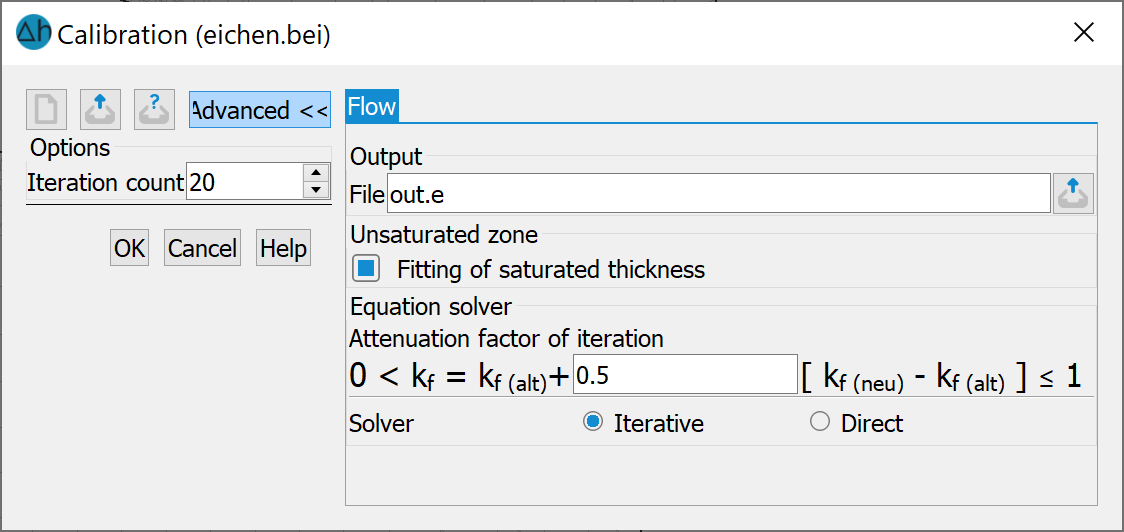Confirm with the OK button
The image size is (1124, 532).
tap(130, 248)
